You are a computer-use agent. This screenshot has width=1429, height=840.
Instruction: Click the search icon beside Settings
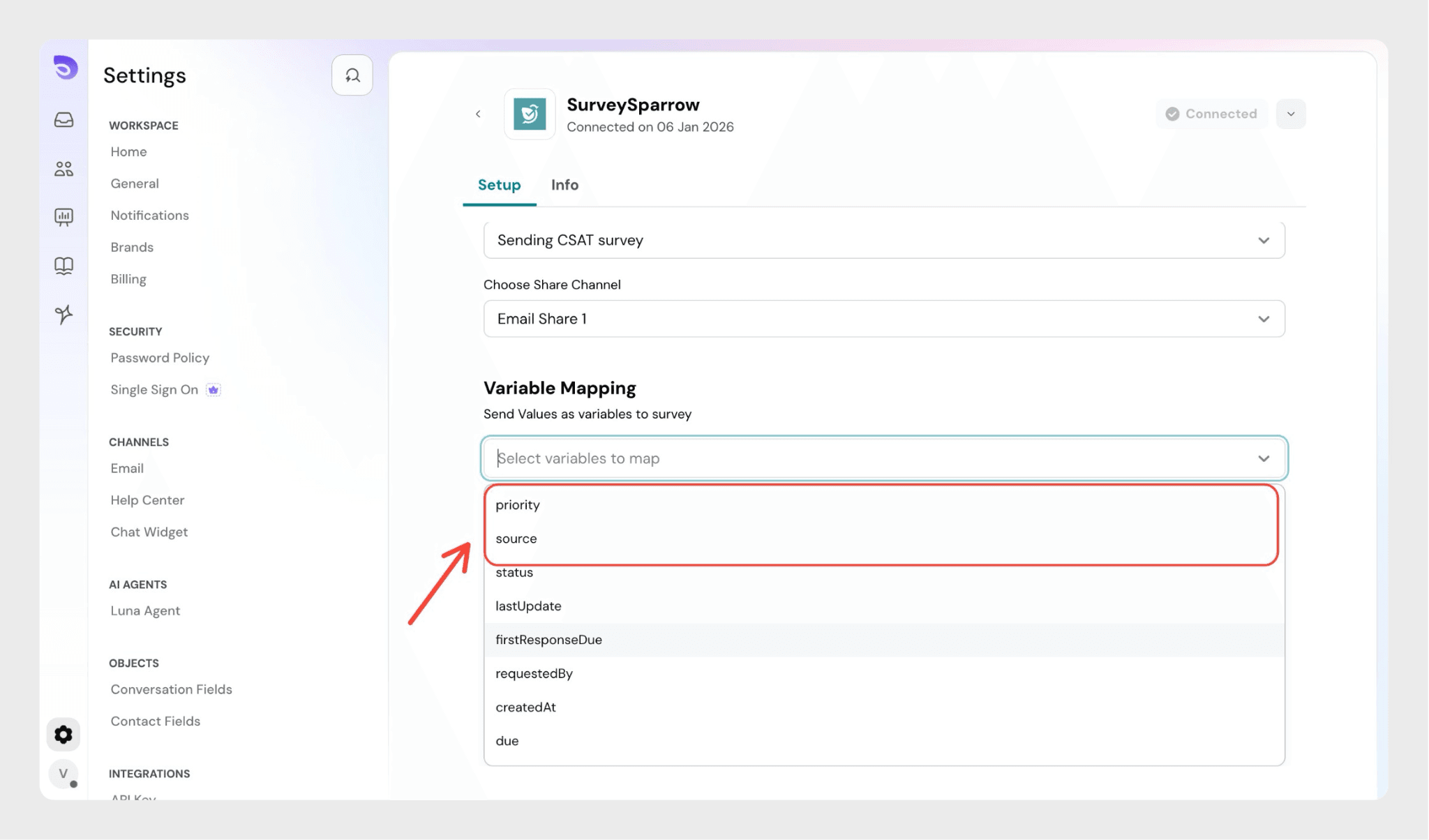352,75
